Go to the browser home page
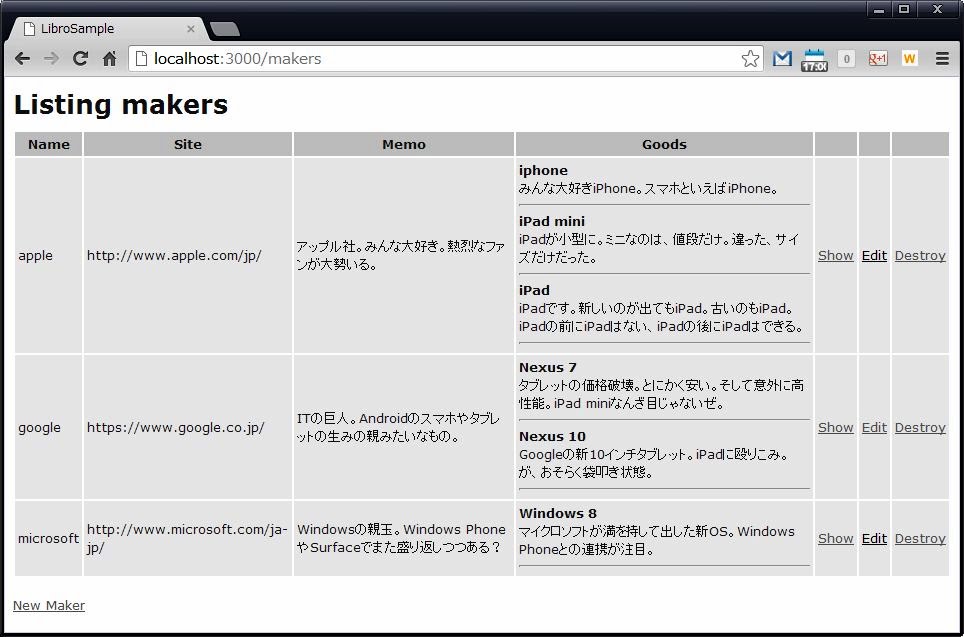The image size is (964, 637). click(109, 59)
